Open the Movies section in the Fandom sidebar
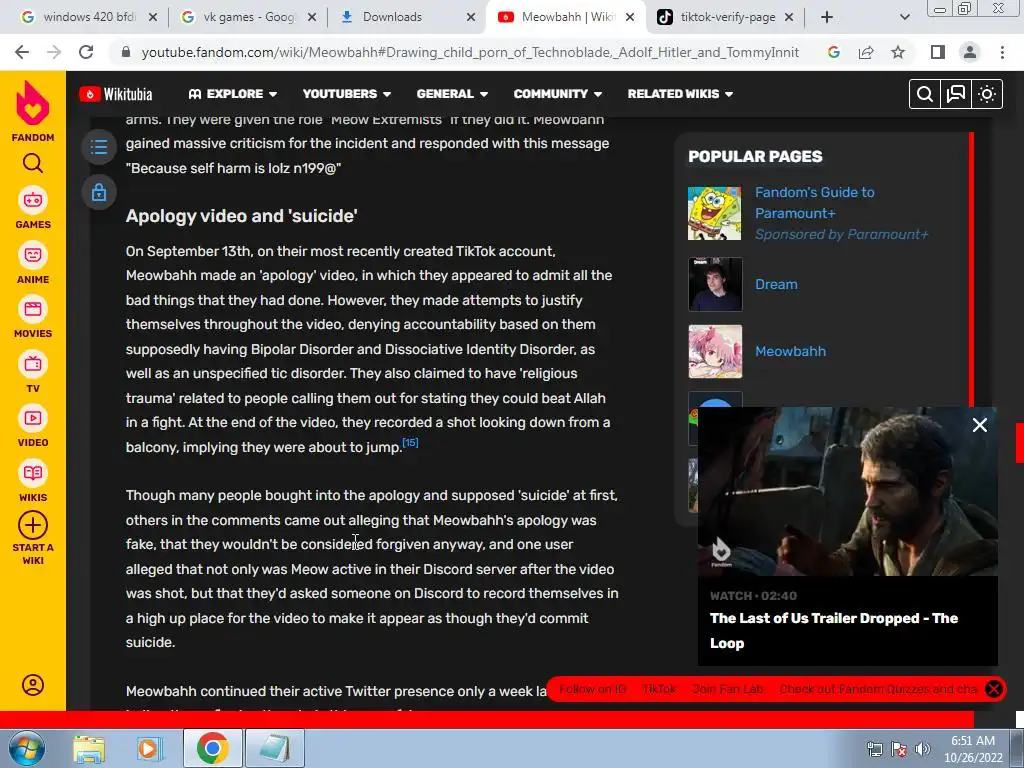The width and height of the screenshot is (1024, 768). 33,318
